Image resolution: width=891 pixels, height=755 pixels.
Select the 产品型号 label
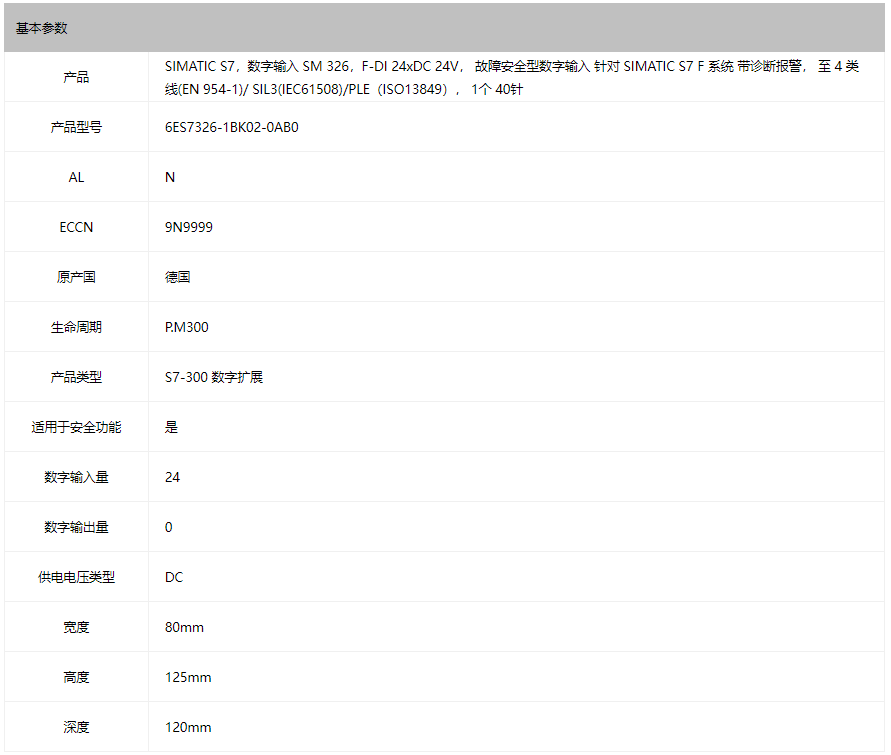(x=76, y=127)
